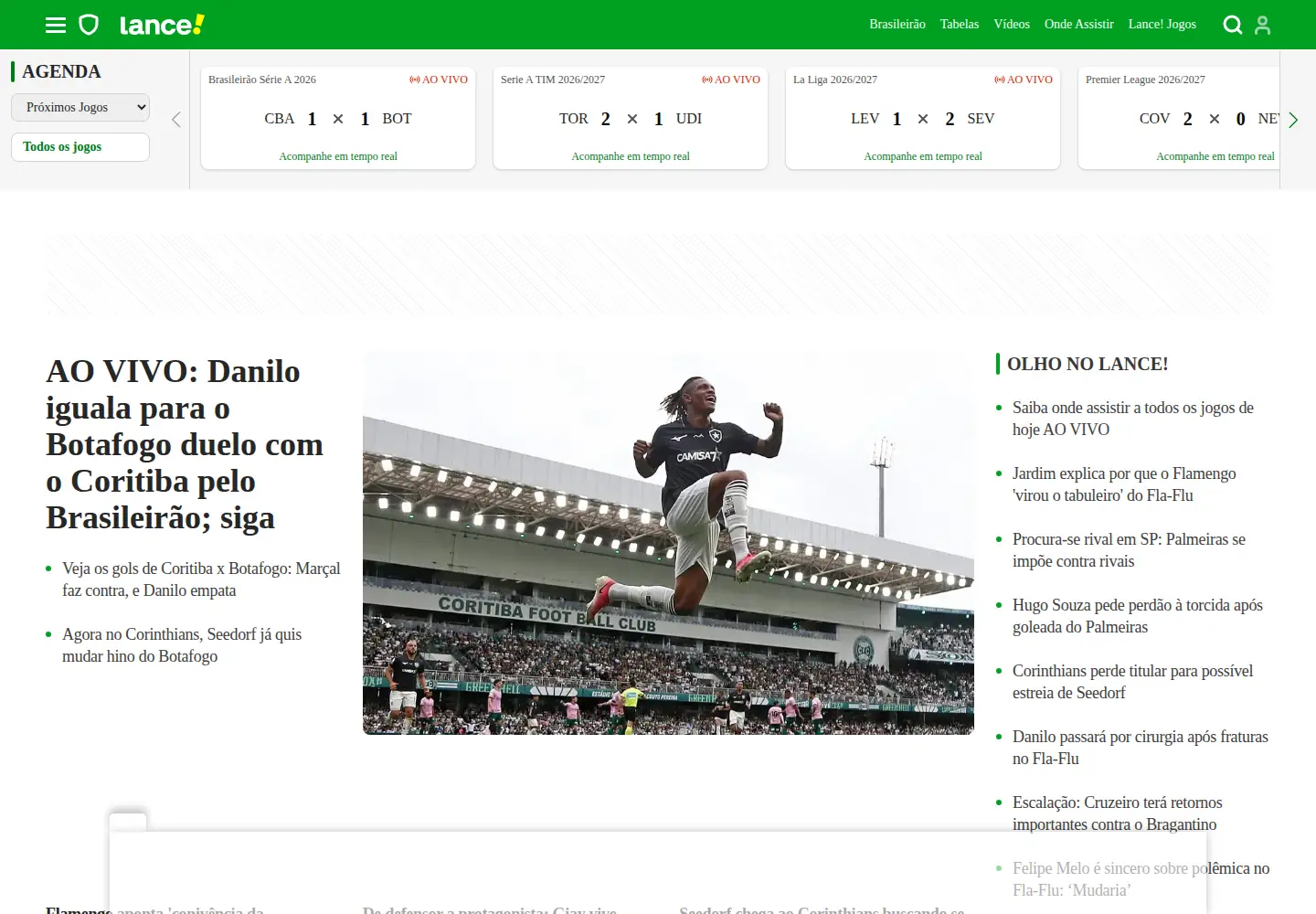Click the Todos os jogos button
The width and height of the screenshot is (1316, 914).
(80, 147)
